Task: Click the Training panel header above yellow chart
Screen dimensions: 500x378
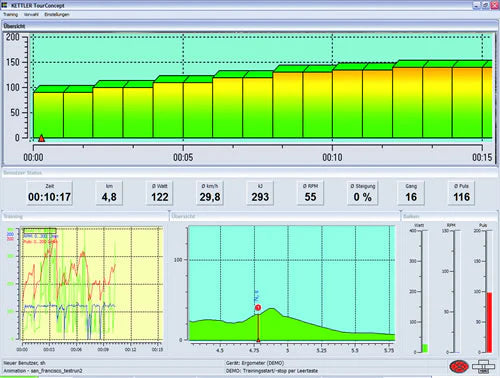Action: click(85, 216)
